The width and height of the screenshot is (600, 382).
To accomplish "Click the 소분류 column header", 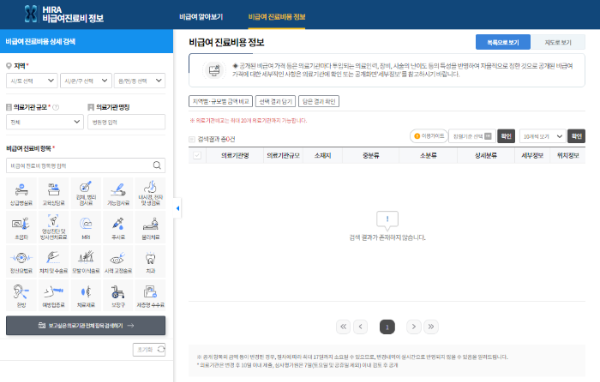I will click(428, 155).
